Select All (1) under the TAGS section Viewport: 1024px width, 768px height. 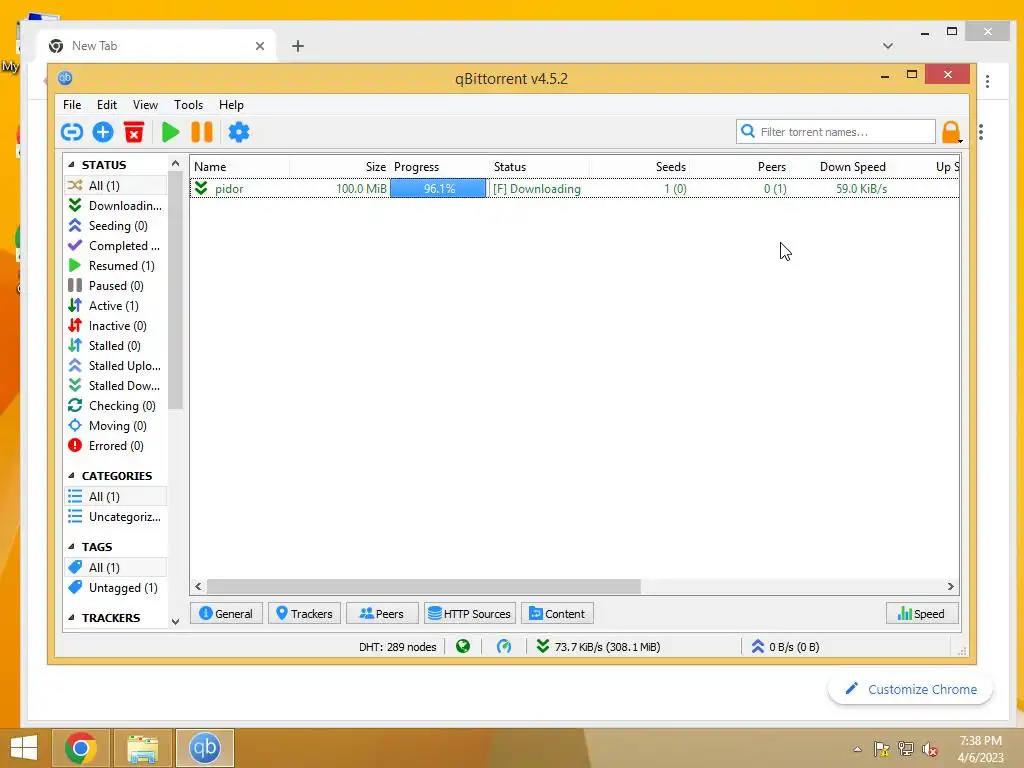tap(115, 568)
